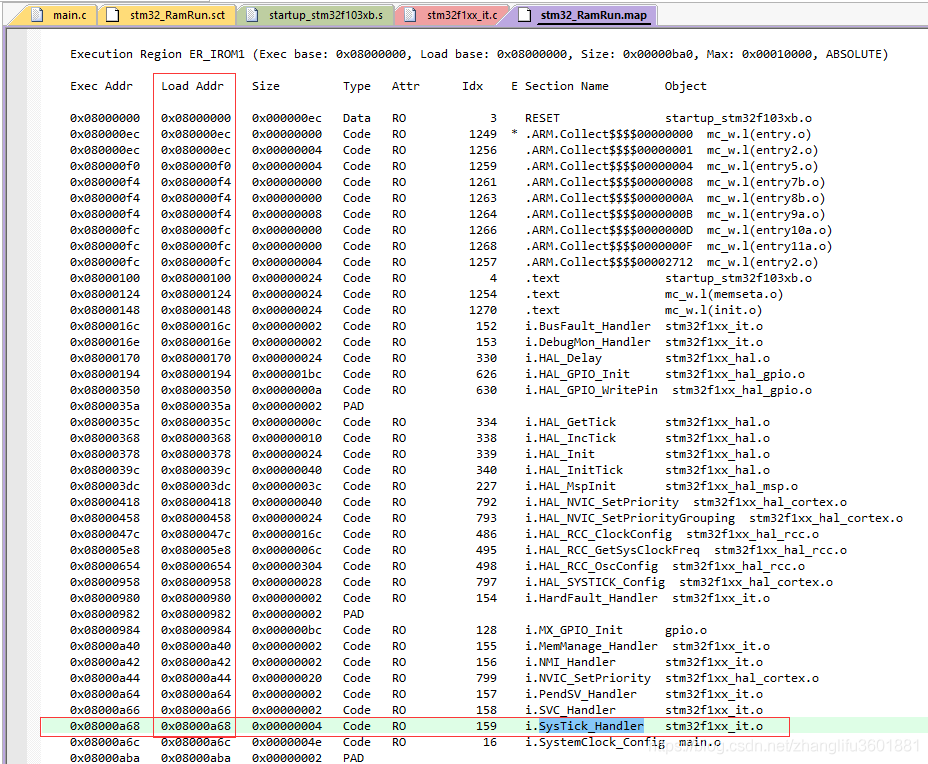Select the stm32_RamRun.map tab

[584, 15]
